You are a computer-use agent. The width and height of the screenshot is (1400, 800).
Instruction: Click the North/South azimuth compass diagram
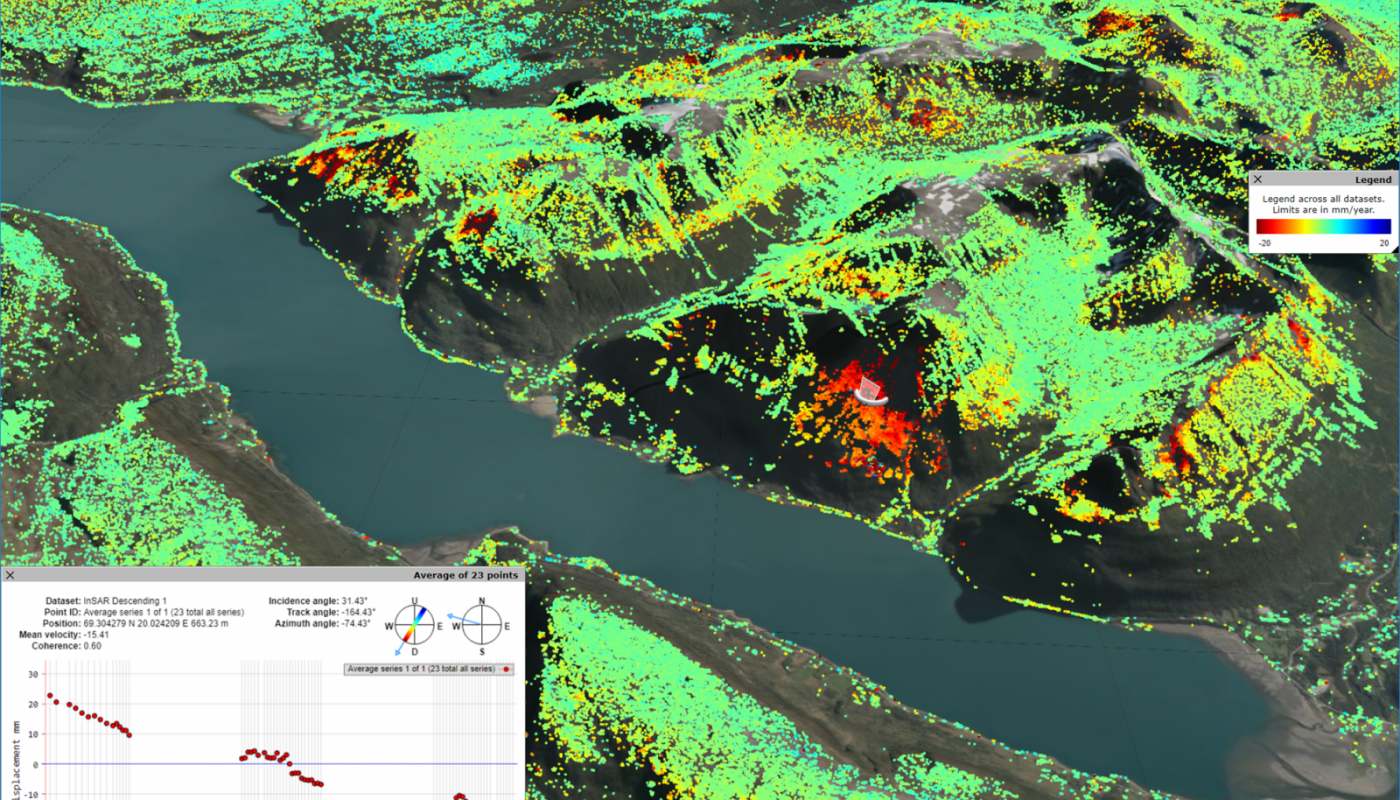(x=481, y=626)
